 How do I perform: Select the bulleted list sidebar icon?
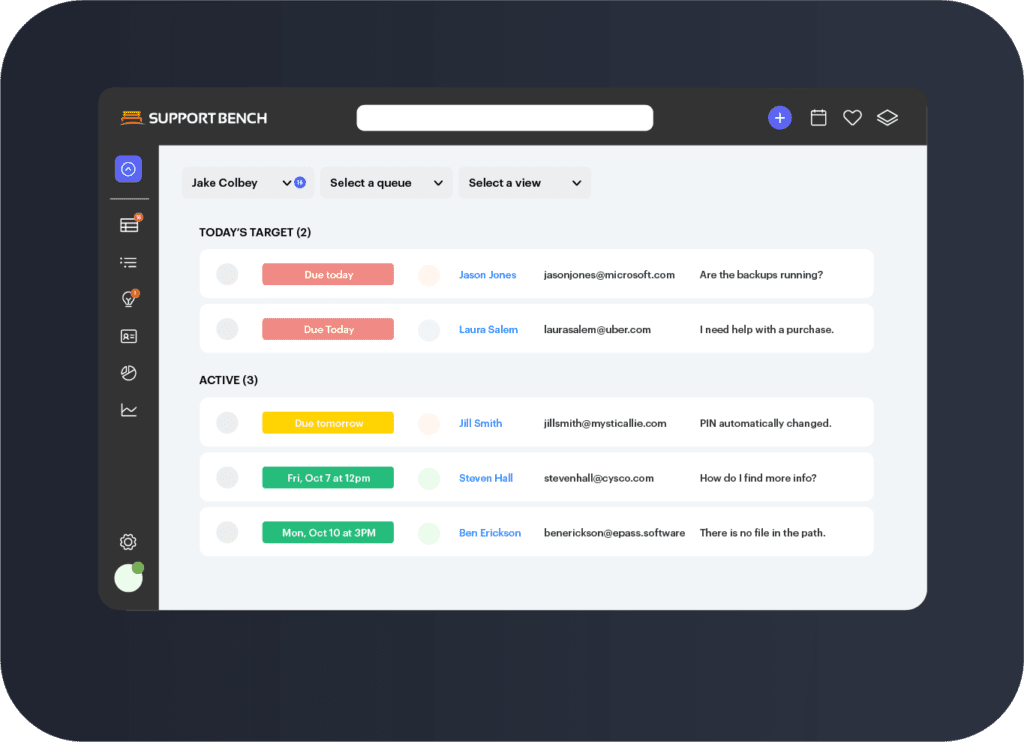128,263
